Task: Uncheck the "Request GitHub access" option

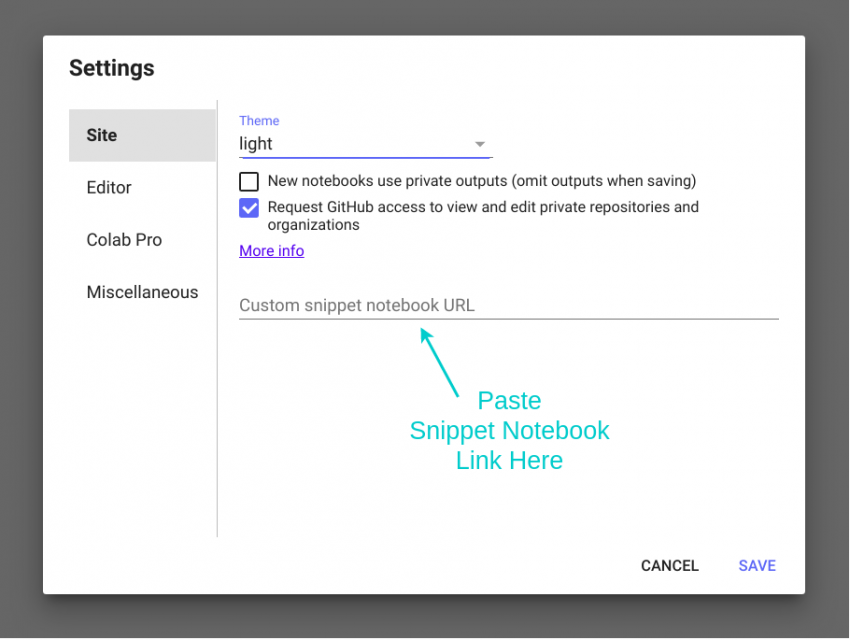Action: (248, 208)
